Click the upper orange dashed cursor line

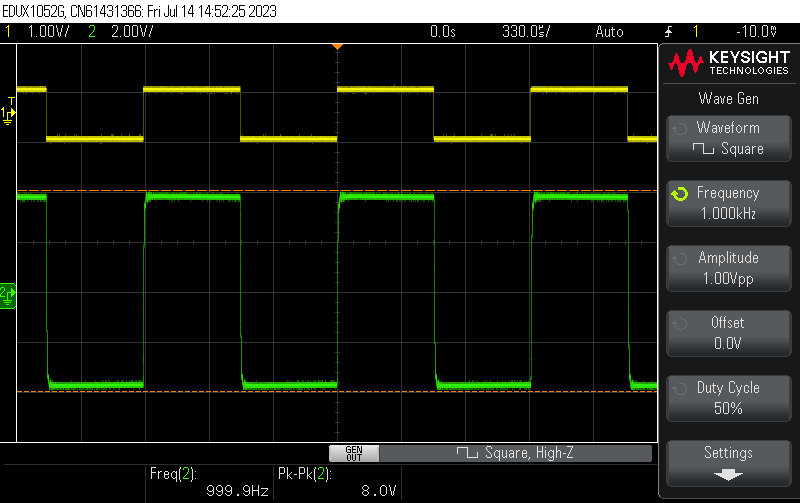(x=337, y=190)
